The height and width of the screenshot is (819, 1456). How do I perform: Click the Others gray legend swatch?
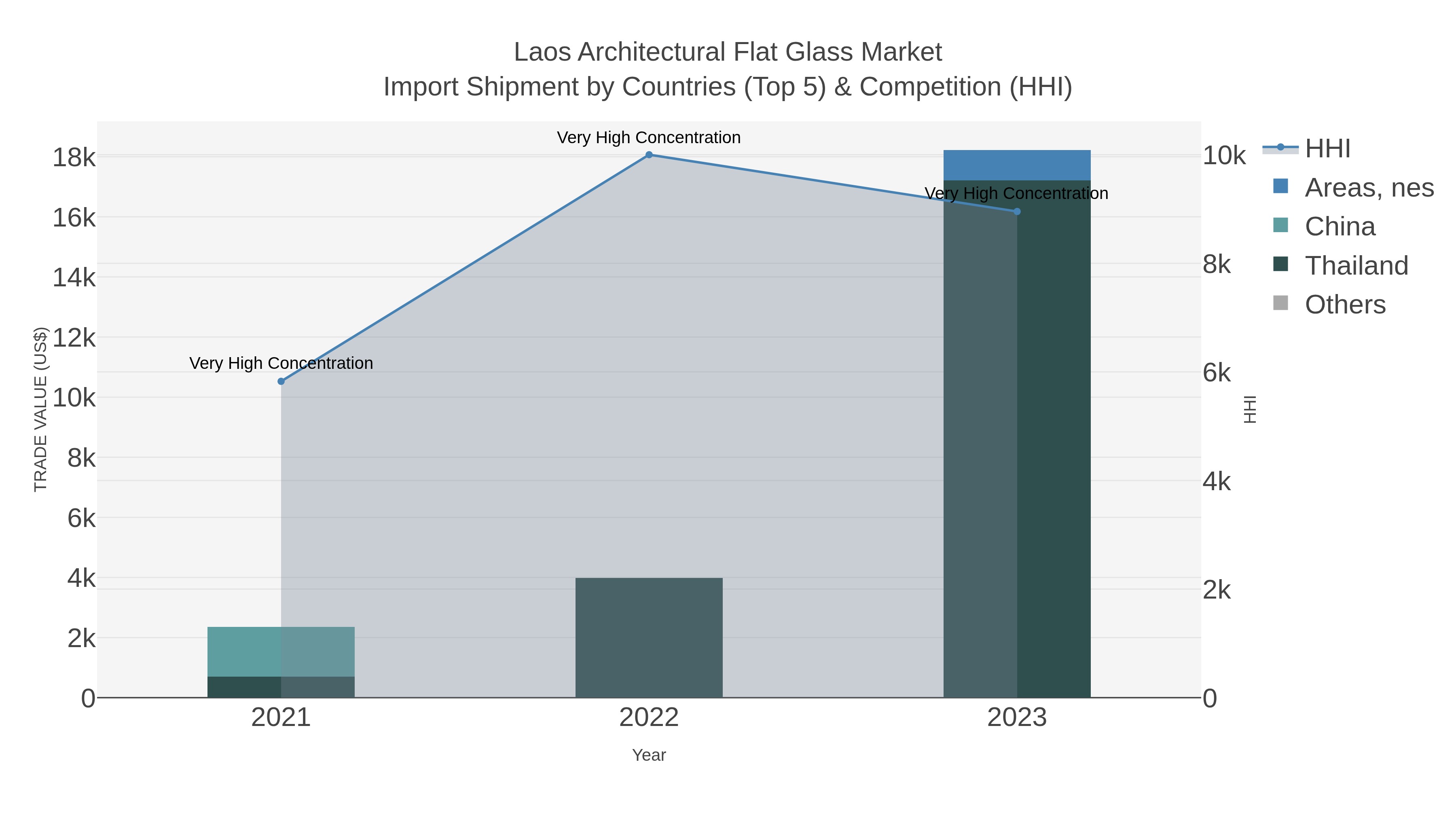point(1281,303)
